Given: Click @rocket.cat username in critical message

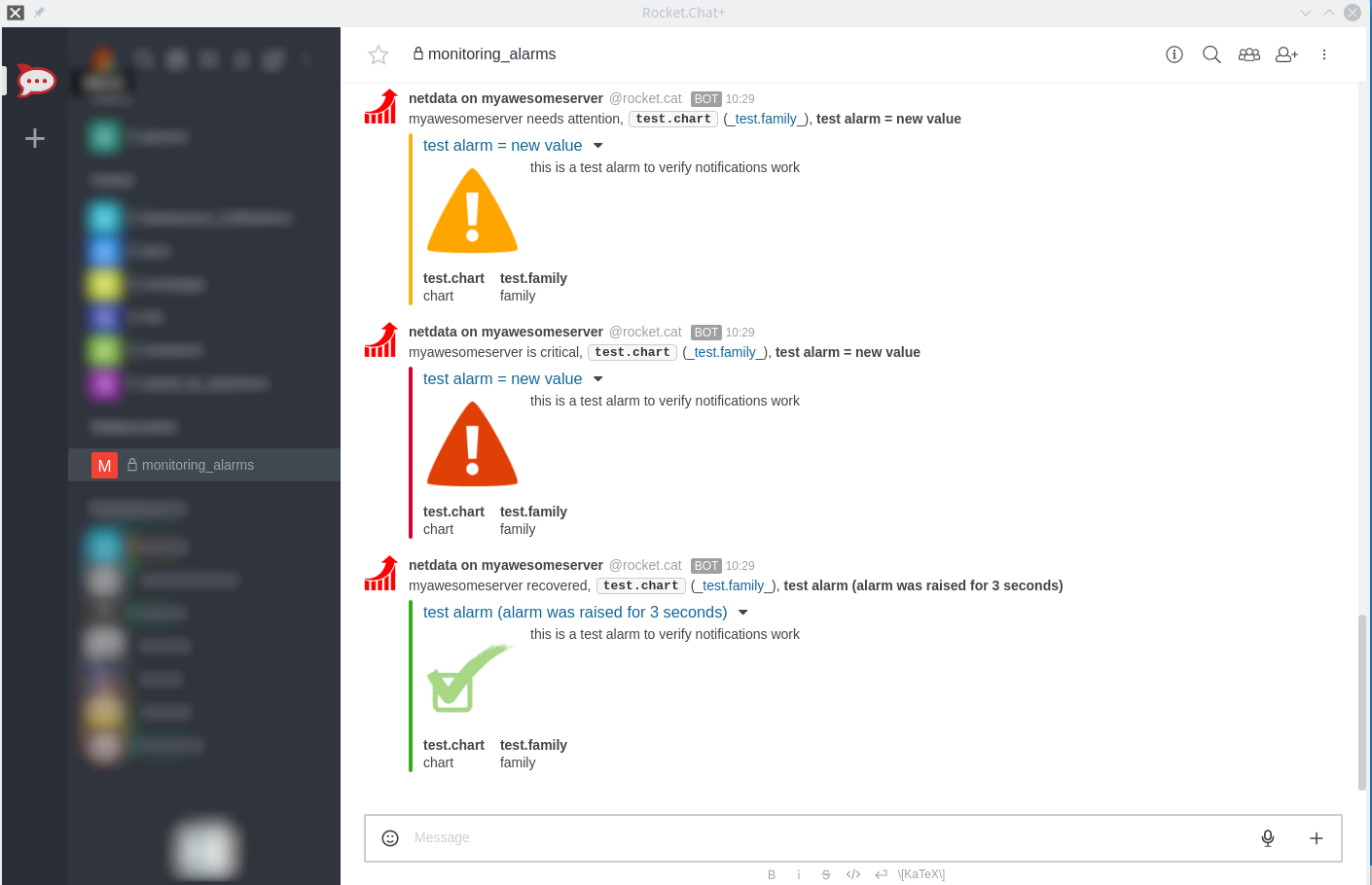Looking at the screenshot, I should point(645,332).
